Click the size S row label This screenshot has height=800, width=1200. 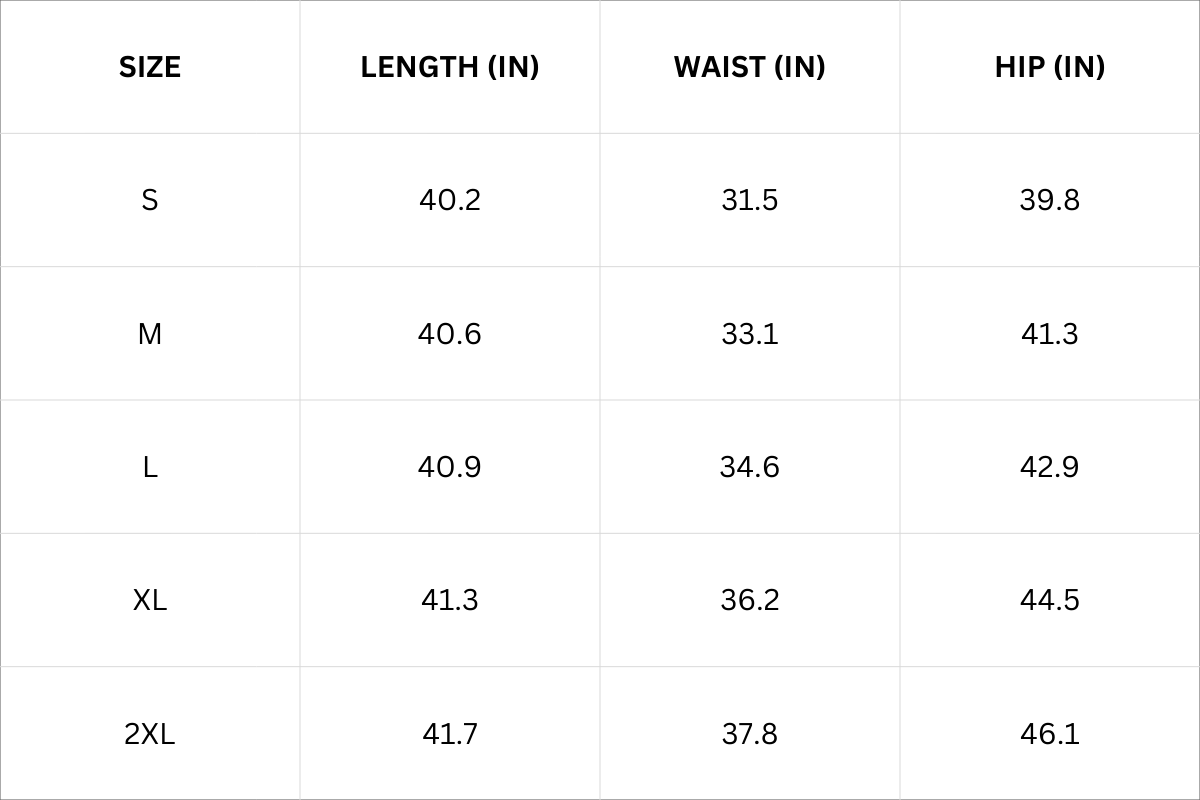(150, 200)
